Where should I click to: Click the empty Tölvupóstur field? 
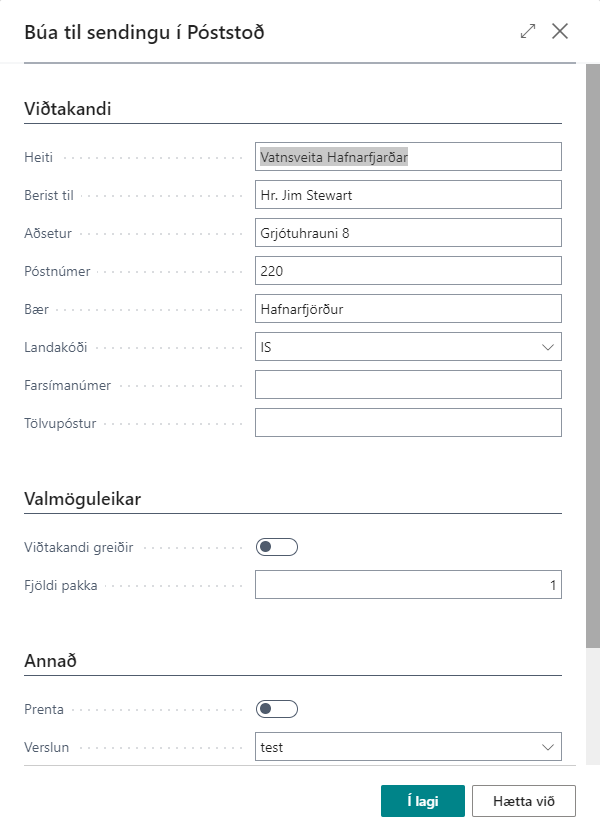[408, 423]
